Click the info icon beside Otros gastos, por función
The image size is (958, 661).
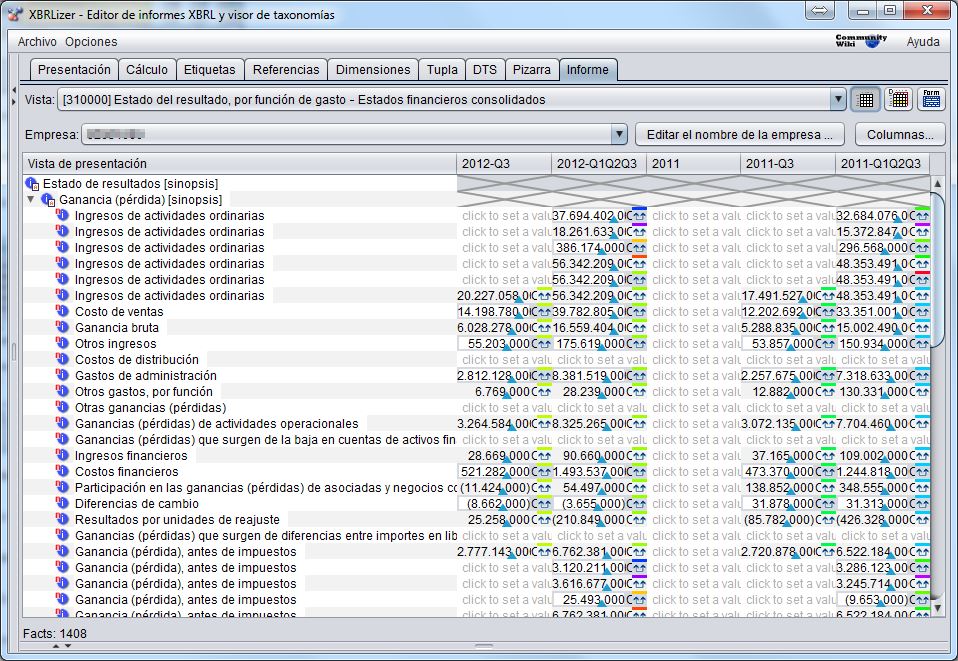tap(62, 391)
